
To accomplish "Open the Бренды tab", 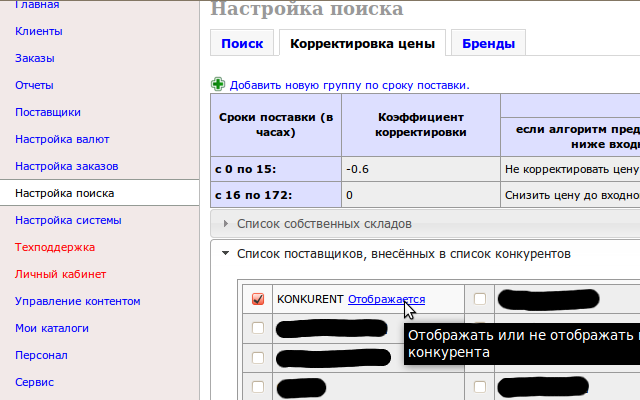I will [x=488, y=44].
